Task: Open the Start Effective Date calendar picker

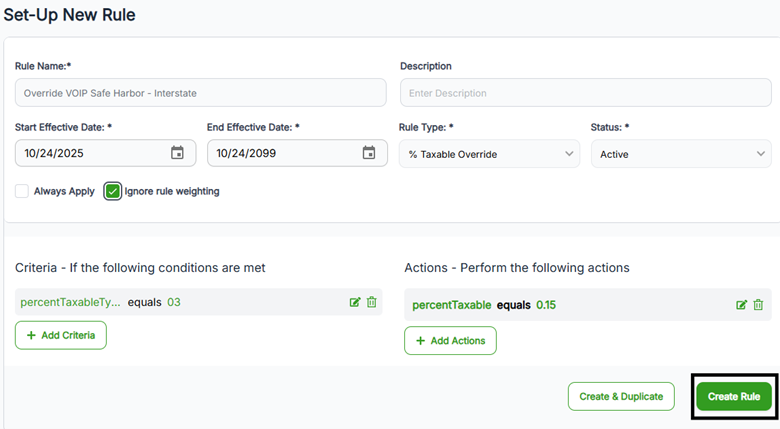Action: pyautogui.click(x=177, y=153)
